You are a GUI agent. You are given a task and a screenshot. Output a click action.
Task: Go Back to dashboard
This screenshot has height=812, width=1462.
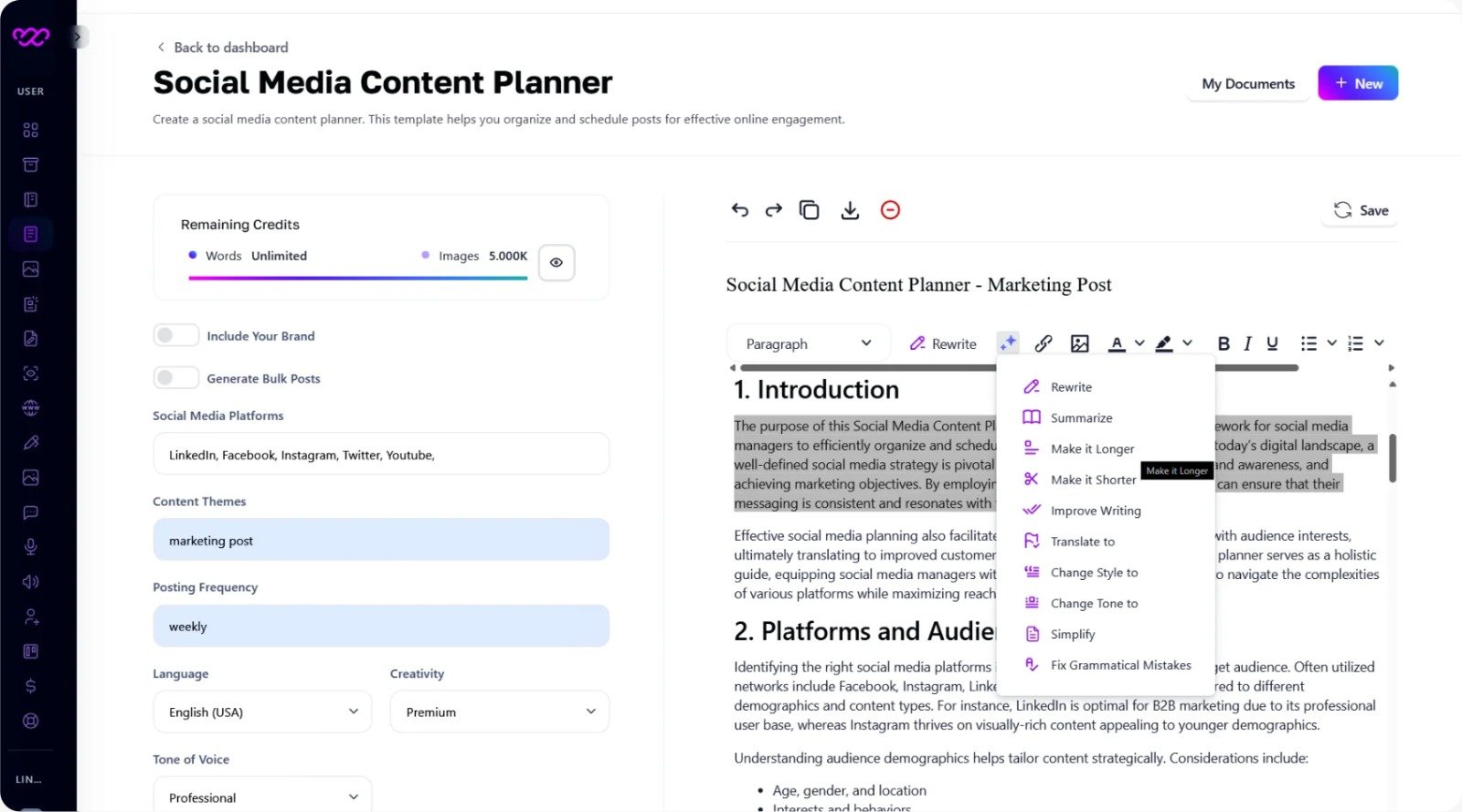pos(222,47)
